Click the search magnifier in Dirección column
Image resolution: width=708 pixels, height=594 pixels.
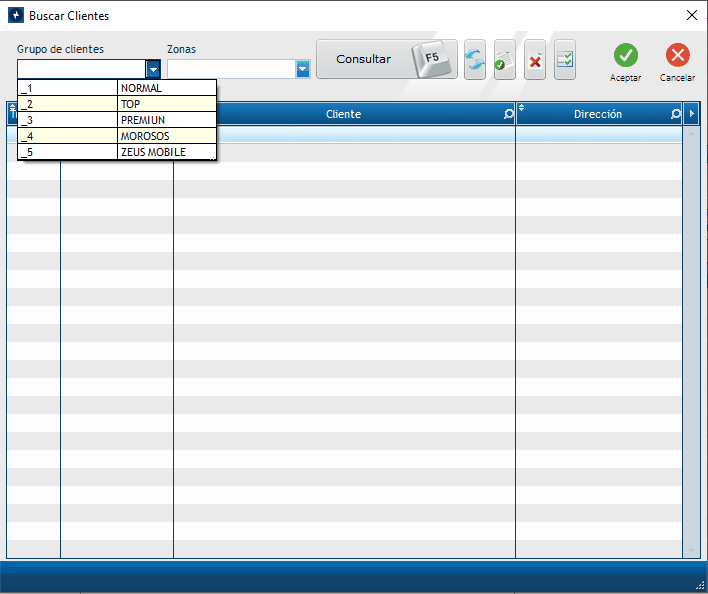[675, 114]
